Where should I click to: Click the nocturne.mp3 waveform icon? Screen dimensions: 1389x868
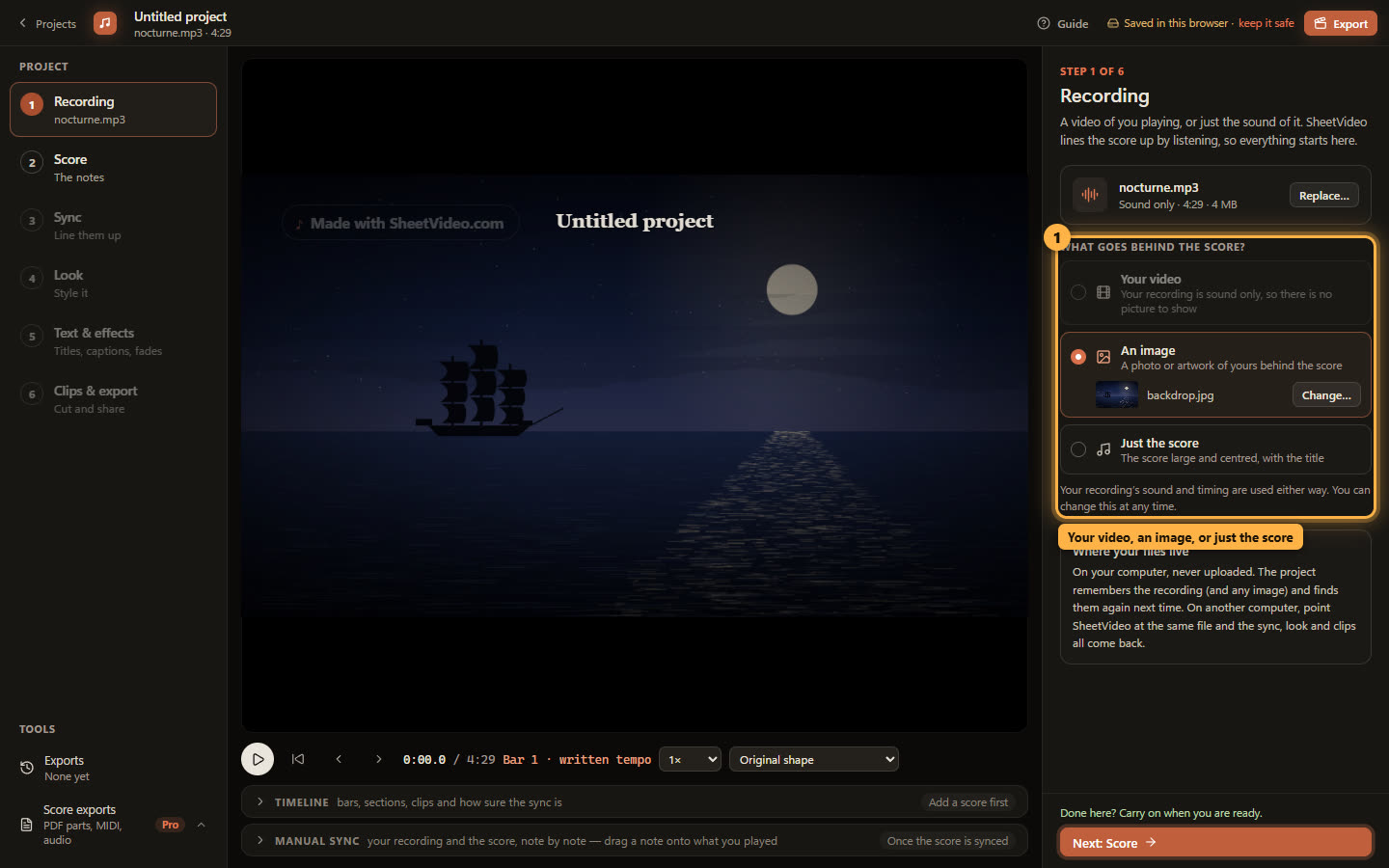1090,195
